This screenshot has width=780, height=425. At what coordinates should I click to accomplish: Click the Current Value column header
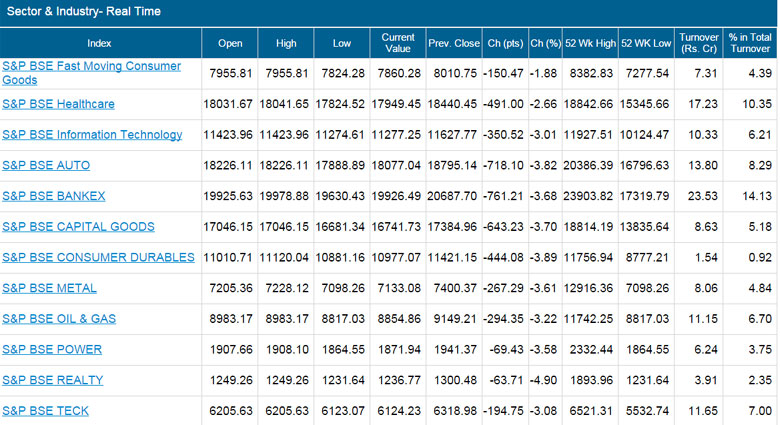click(x=398, y=43)
